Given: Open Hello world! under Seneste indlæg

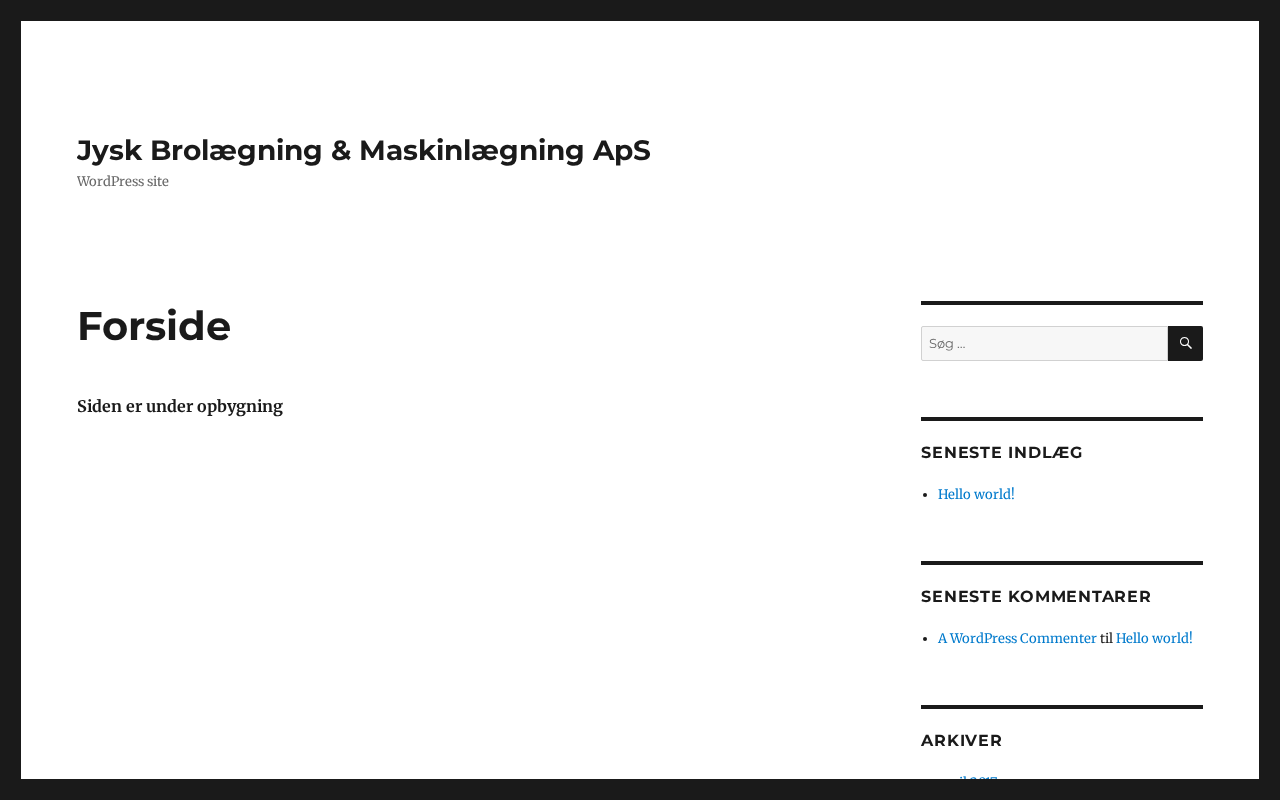Looking at the screenshot, I should (x=976, y=494).
